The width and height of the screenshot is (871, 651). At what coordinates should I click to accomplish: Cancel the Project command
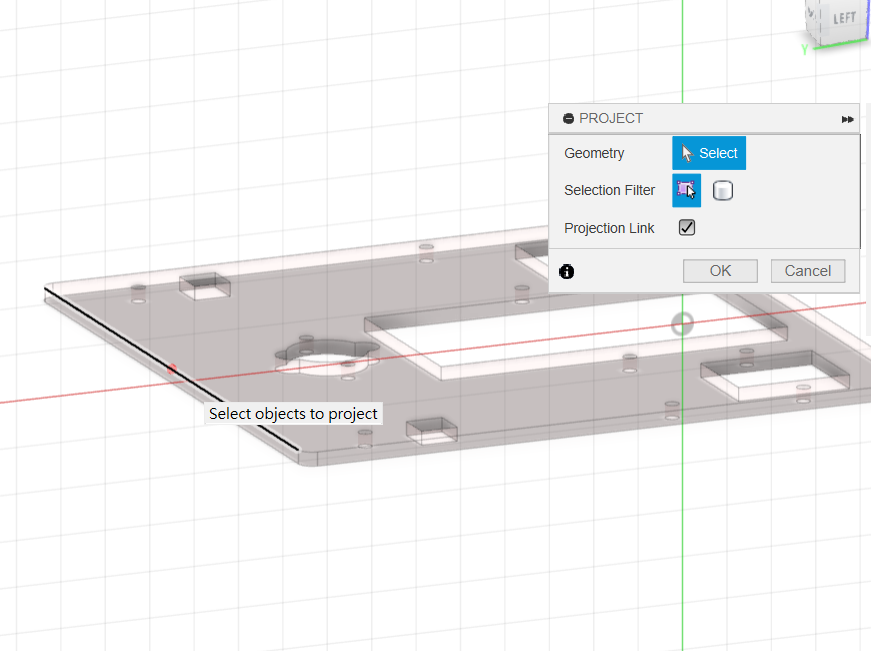[x=807, y=271]
